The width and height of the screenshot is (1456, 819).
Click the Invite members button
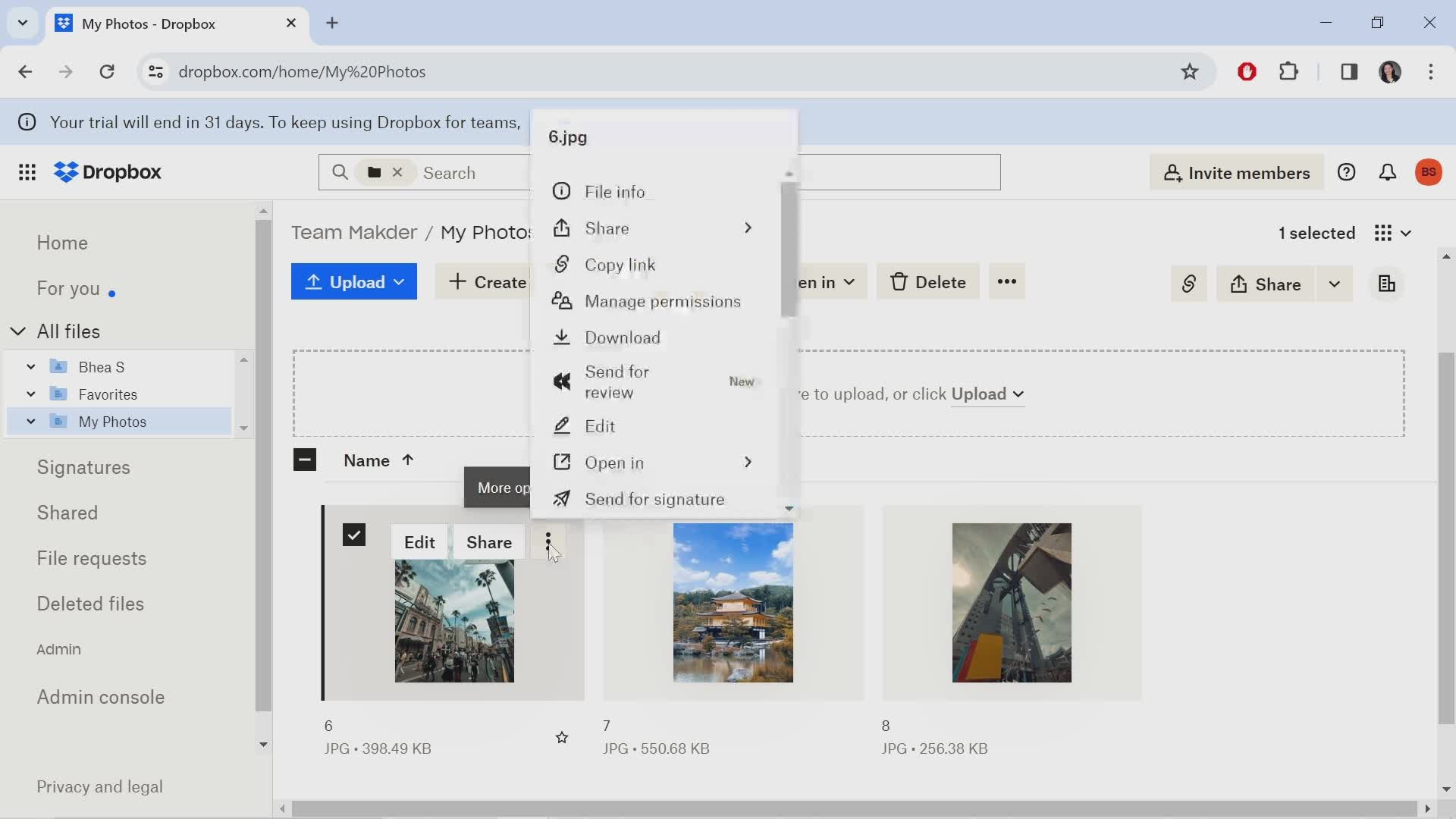(1237, 173)
